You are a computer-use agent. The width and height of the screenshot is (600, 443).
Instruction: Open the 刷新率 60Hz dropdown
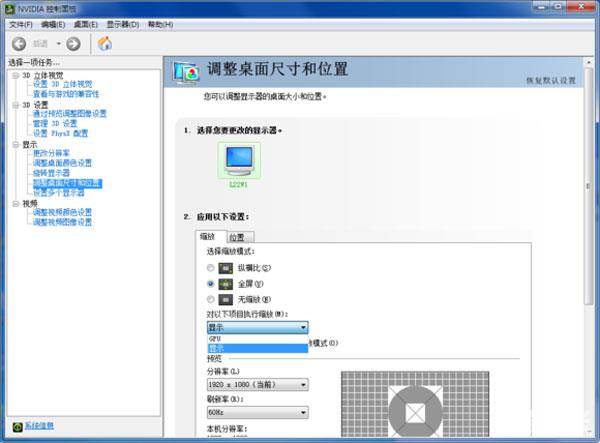[256, 412]
